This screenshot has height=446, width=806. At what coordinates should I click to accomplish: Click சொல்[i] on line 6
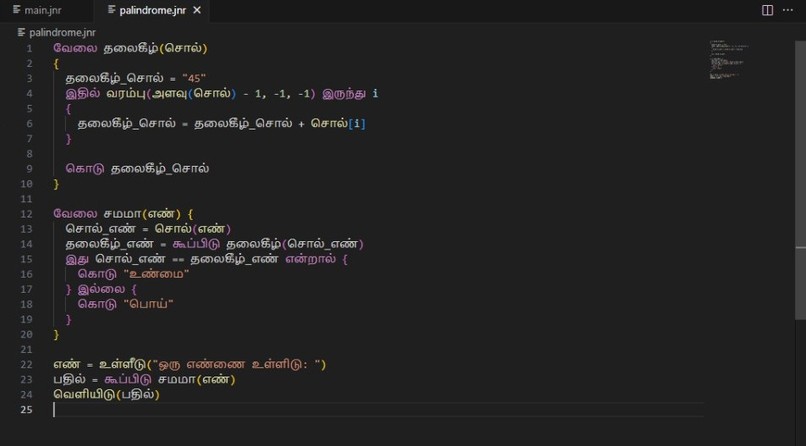pyautogui.click(x=338, y=124)
